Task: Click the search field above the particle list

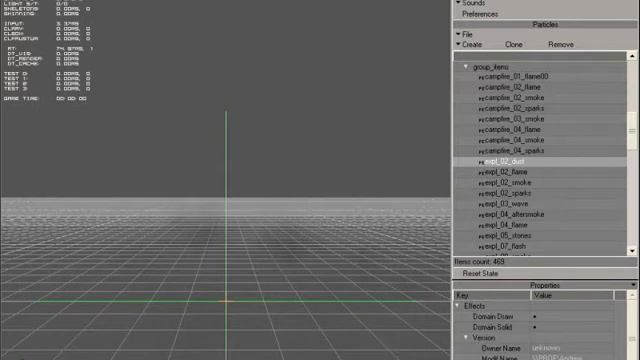Action: [x=540, y=56]
